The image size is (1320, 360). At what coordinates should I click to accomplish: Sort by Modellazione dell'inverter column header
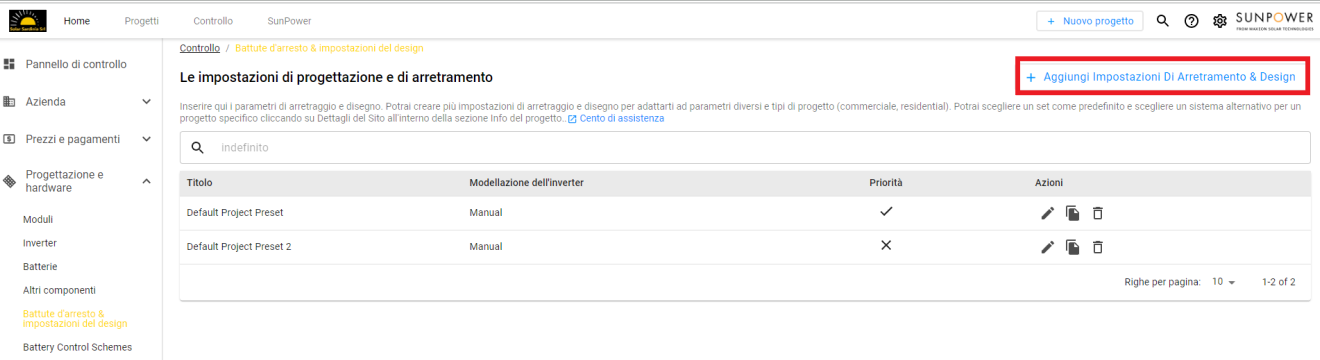click(x=527, y=183)
